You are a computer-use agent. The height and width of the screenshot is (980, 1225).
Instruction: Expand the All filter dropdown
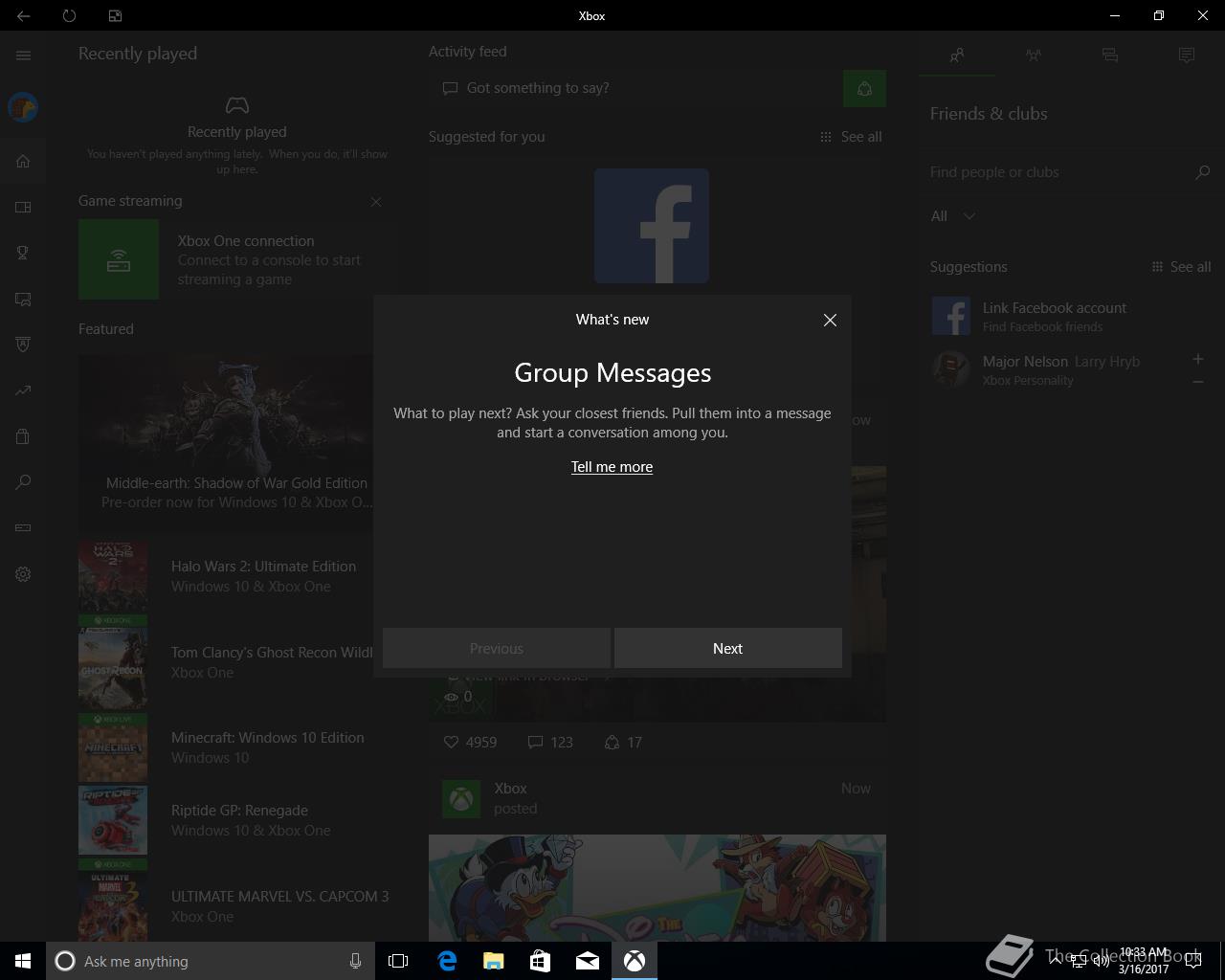953,216
